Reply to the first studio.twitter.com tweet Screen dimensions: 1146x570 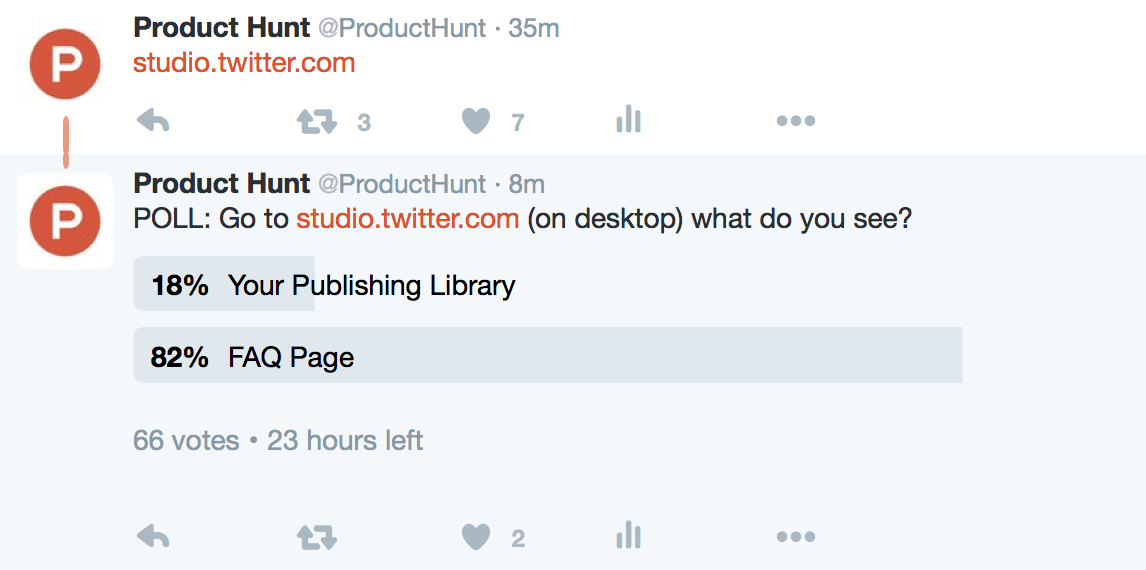(x=153, y=121)
